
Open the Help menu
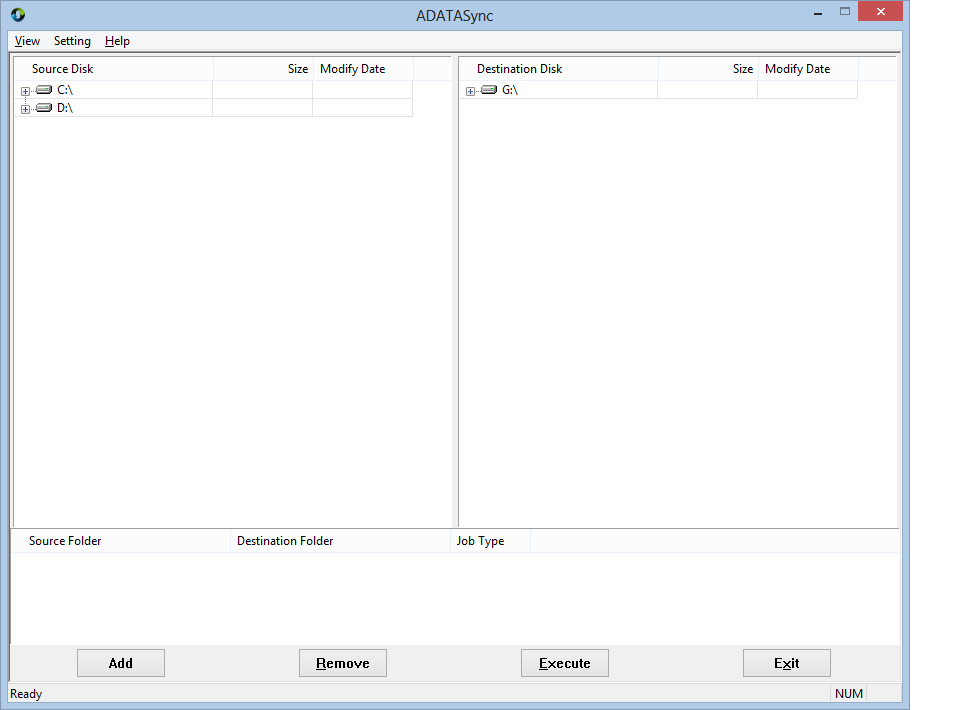[x=117, y=41]
